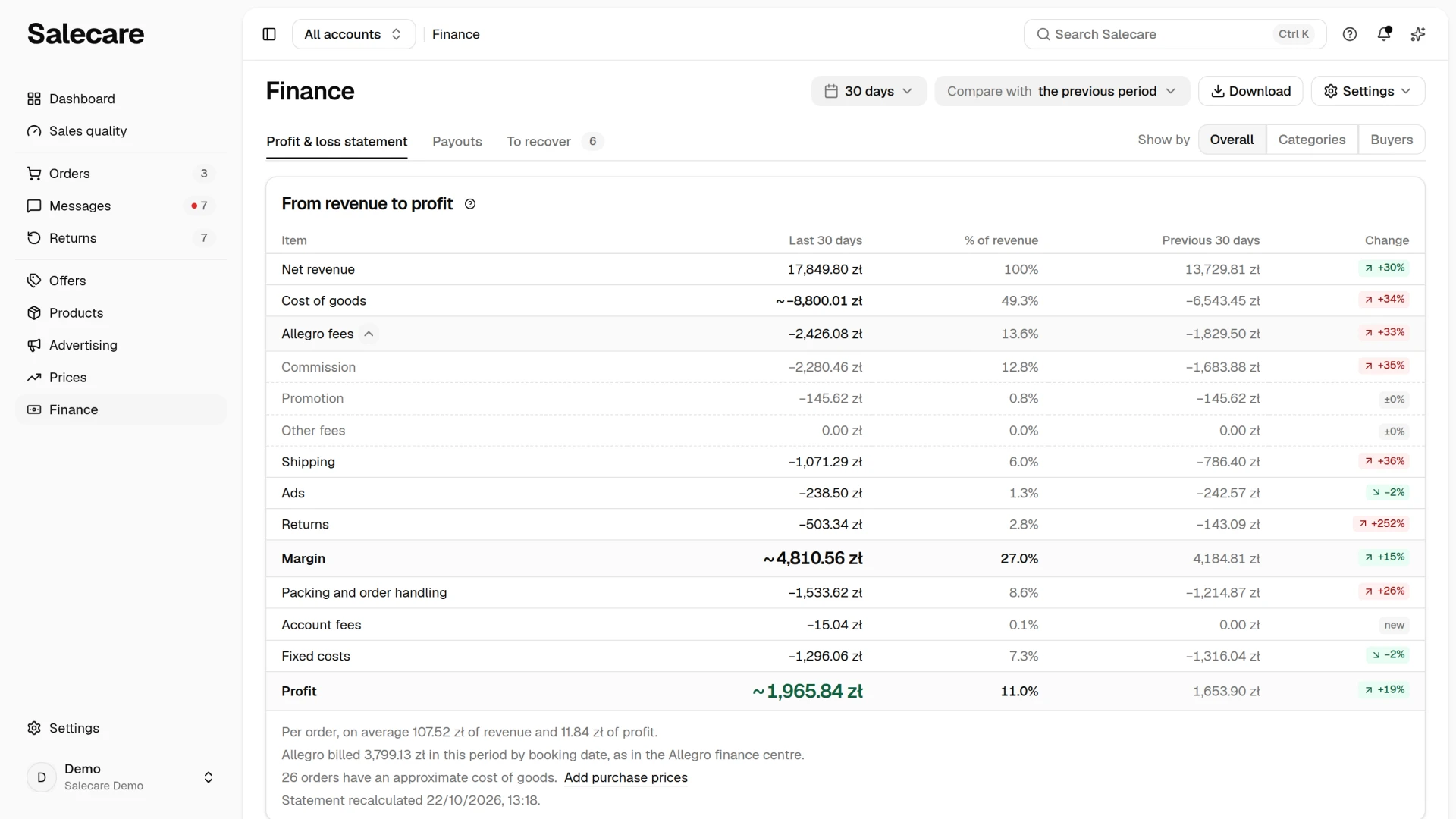Click the Advertising megaphone icon
The width and height of the screenshot is (1456, 819).
click(x=34, y=345)
